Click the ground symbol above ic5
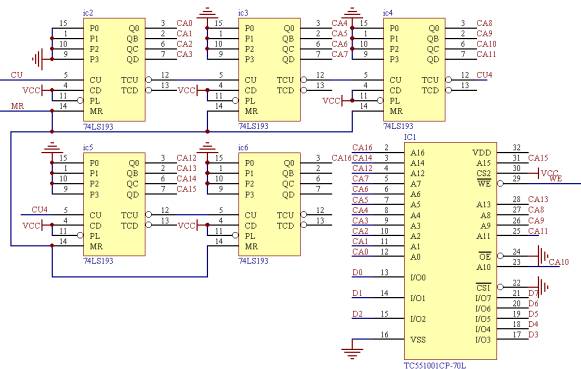Image resolution: width=581 pixels, height=369 pixels. [x=52, y=147]
